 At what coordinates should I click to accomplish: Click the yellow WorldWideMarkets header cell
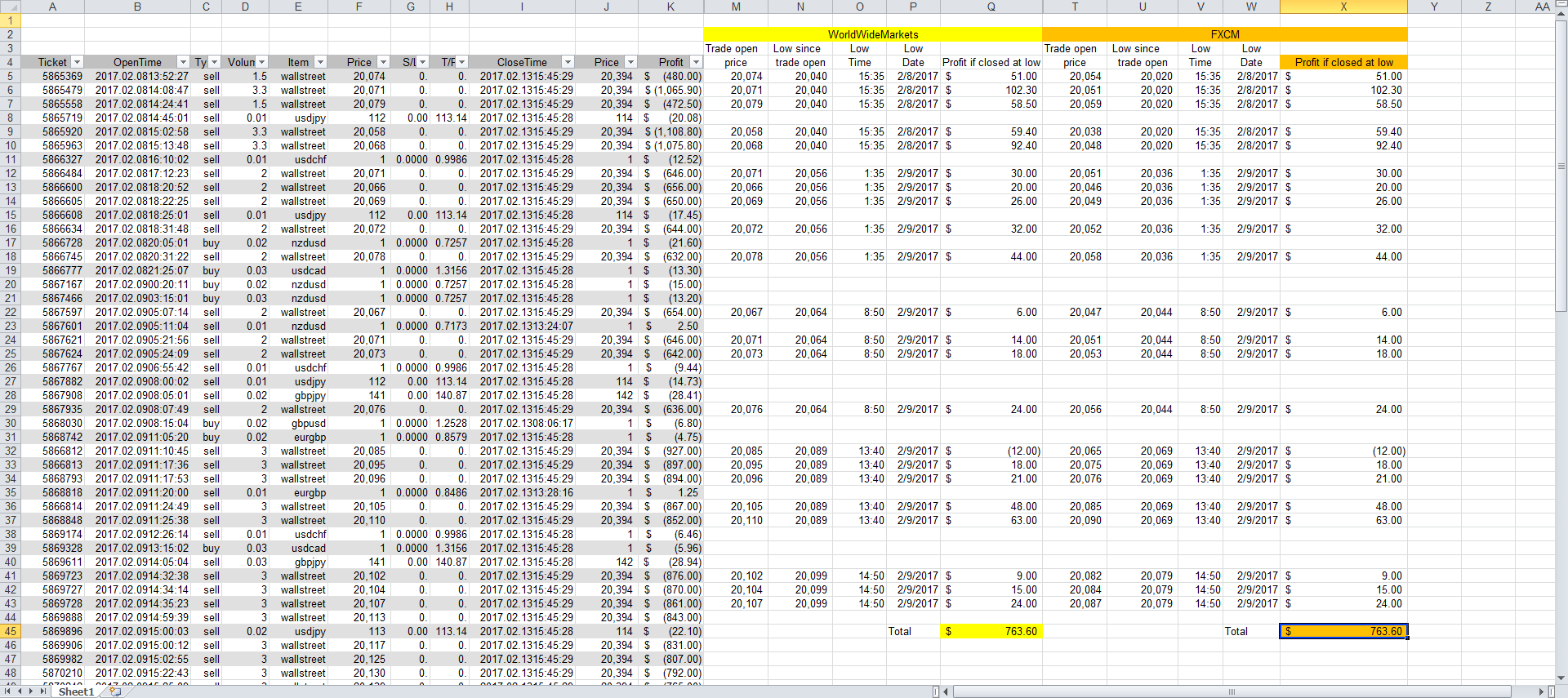[873, 34]
